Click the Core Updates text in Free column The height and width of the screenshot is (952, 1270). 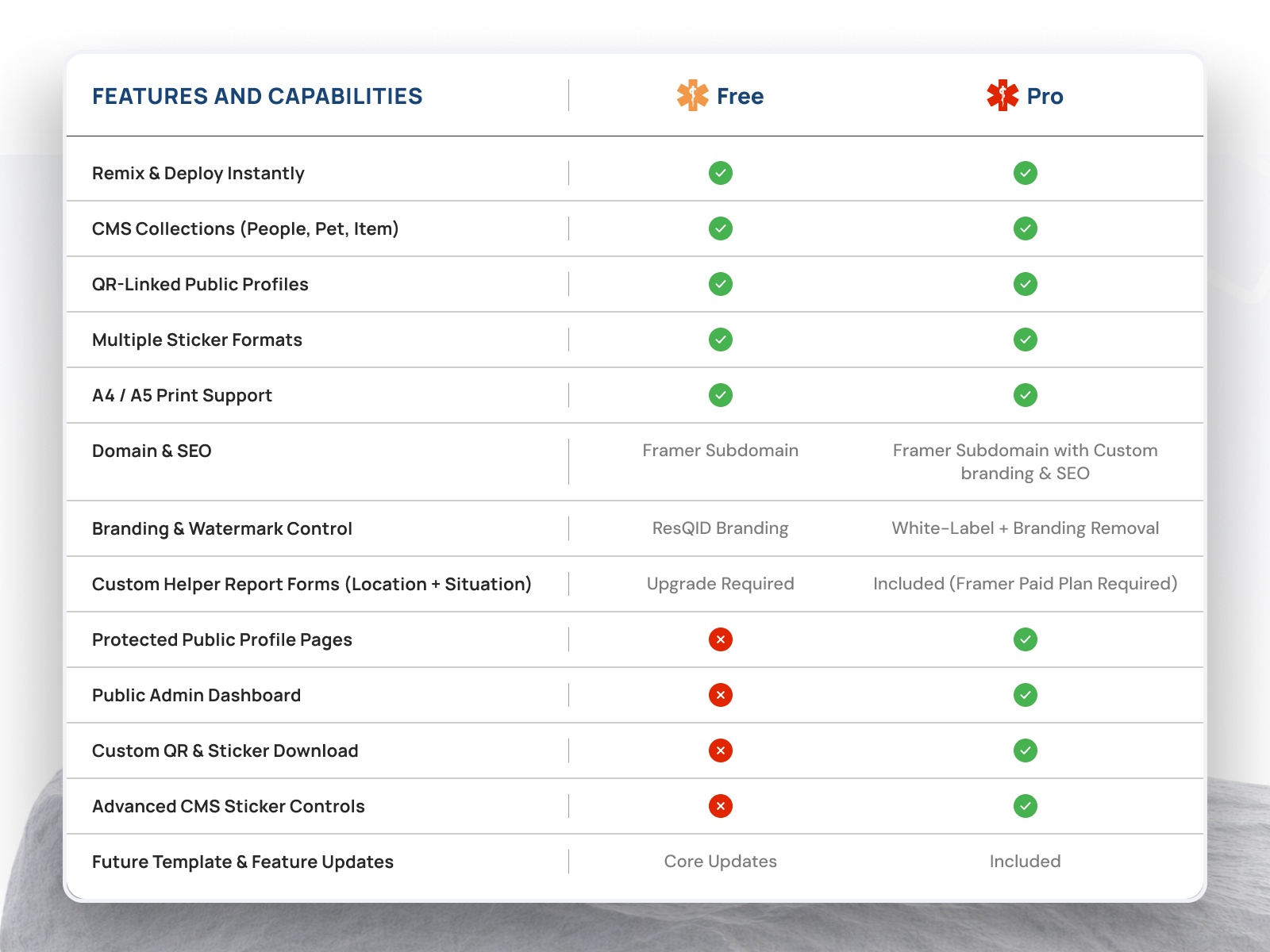pyautogui.click(x=720, y=862)
